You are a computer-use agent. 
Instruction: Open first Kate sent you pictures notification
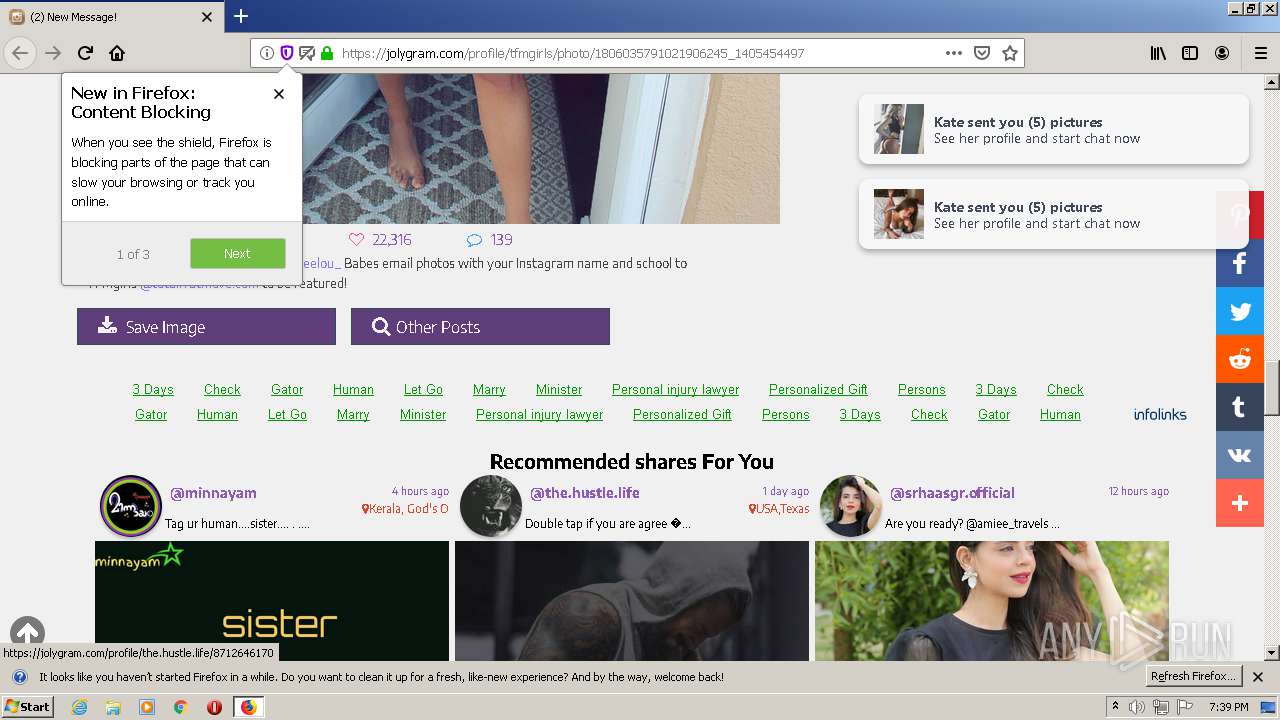(x=1054, y=129)
